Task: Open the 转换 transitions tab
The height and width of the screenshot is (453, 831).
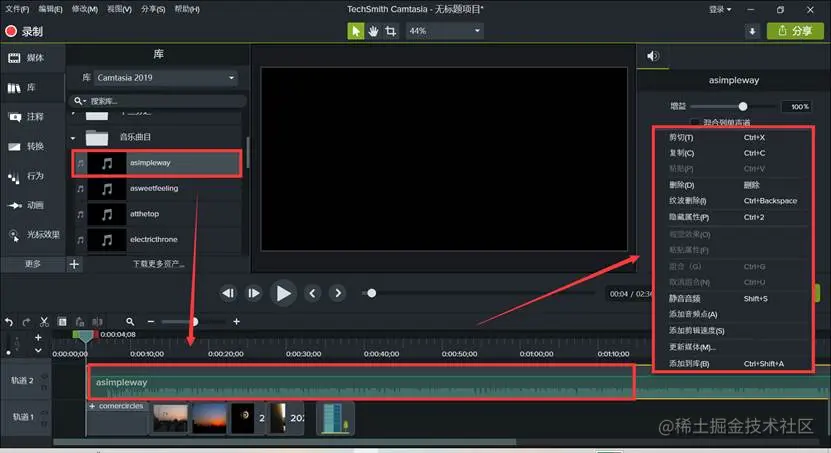Action: pyautogui.click(x=32, y=146)
